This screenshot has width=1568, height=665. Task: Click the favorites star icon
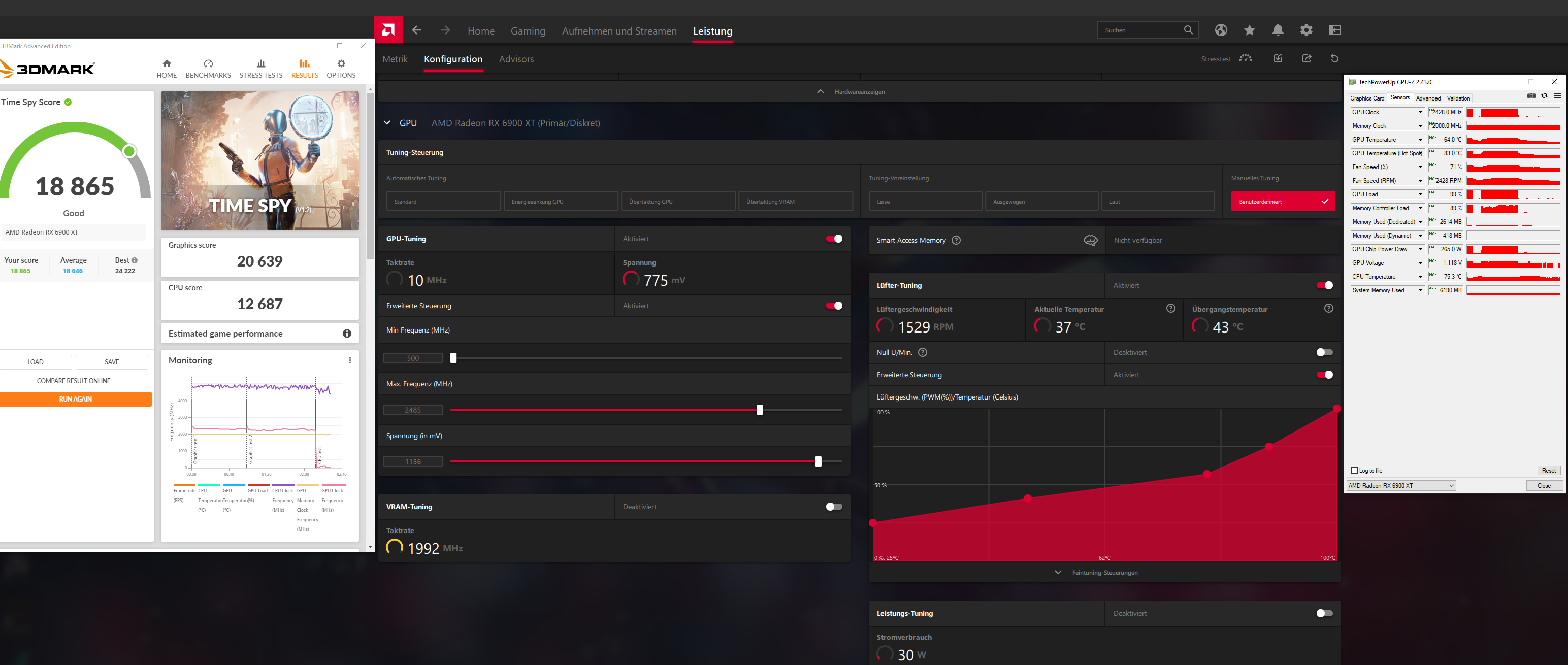tap(1249, 30)
